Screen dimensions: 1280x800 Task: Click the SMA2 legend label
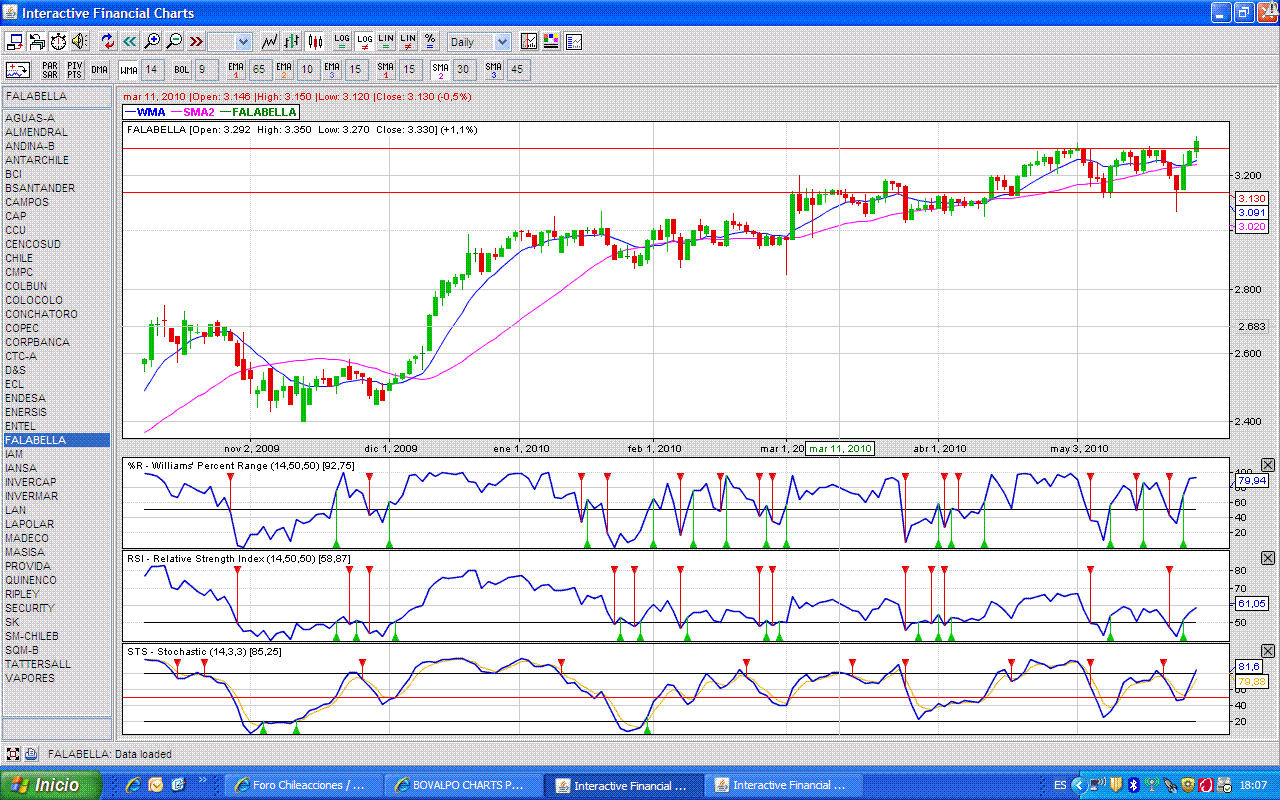tap(199, 112)
